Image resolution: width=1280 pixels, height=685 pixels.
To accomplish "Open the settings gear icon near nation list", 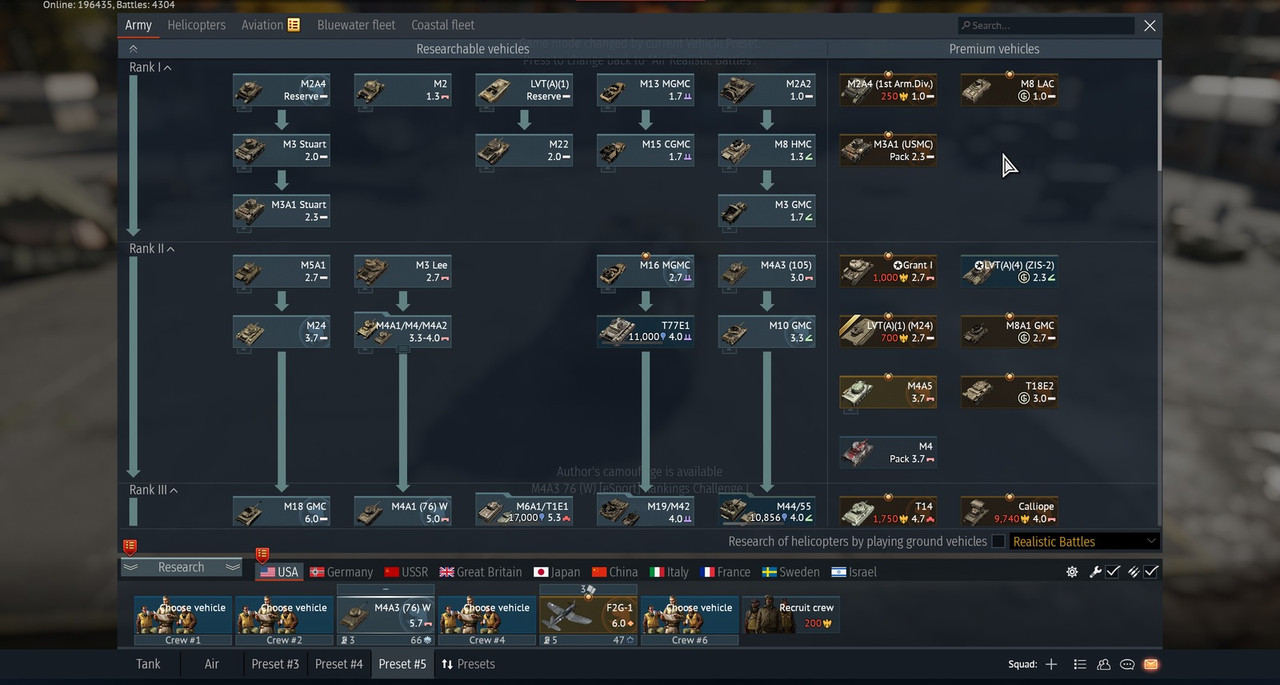I will click(1072, 572).
